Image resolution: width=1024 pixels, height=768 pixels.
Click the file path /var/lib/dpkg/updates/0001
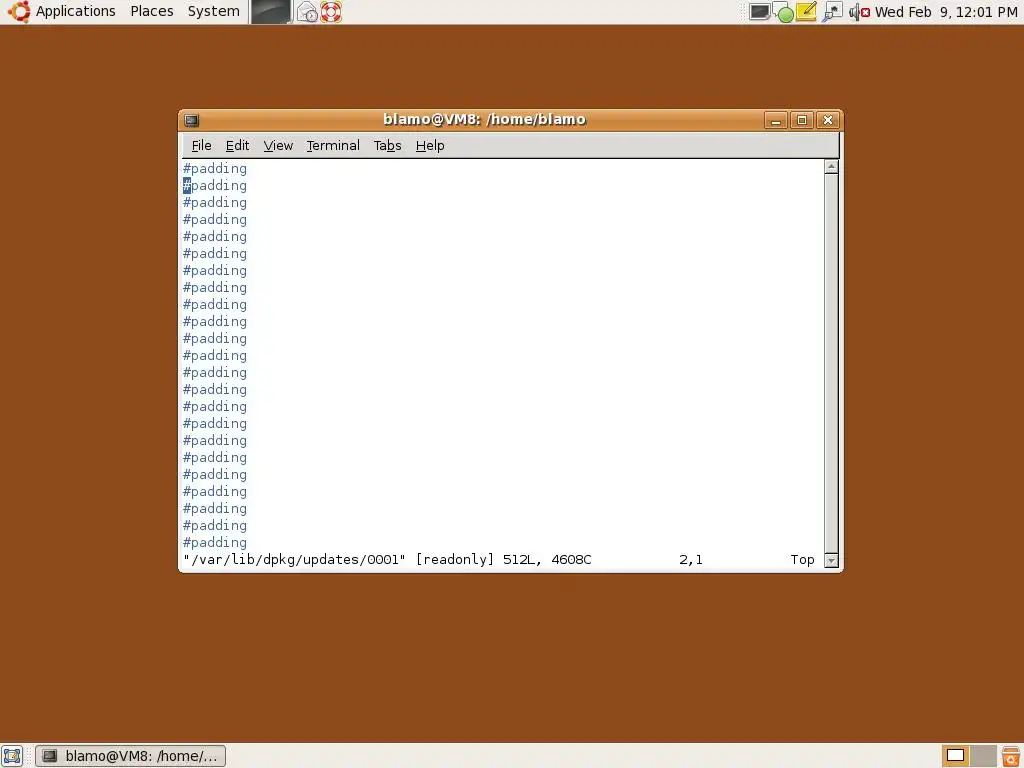[295, 560]
